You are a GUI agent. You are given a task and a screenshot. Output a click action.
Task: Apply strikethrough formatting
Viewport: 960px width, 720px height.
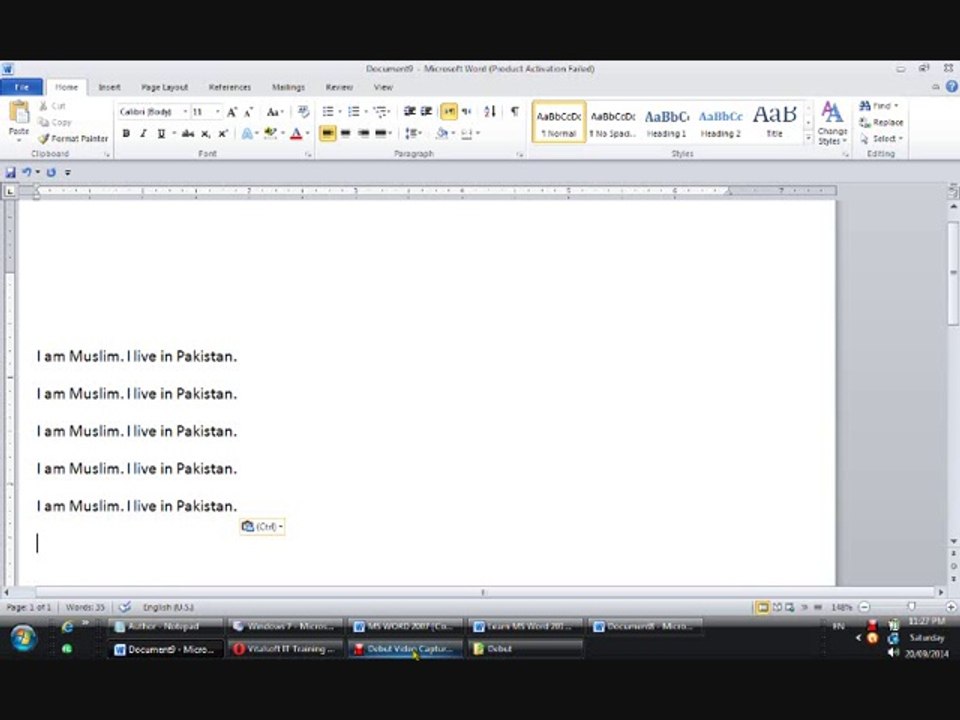(x=188, y=133)
